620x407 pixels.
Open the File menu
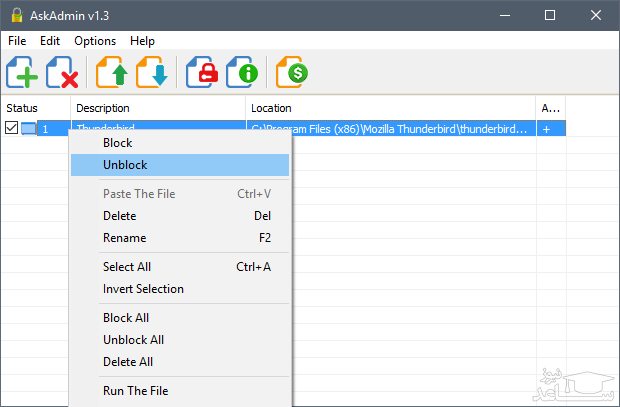coord(17,41)
